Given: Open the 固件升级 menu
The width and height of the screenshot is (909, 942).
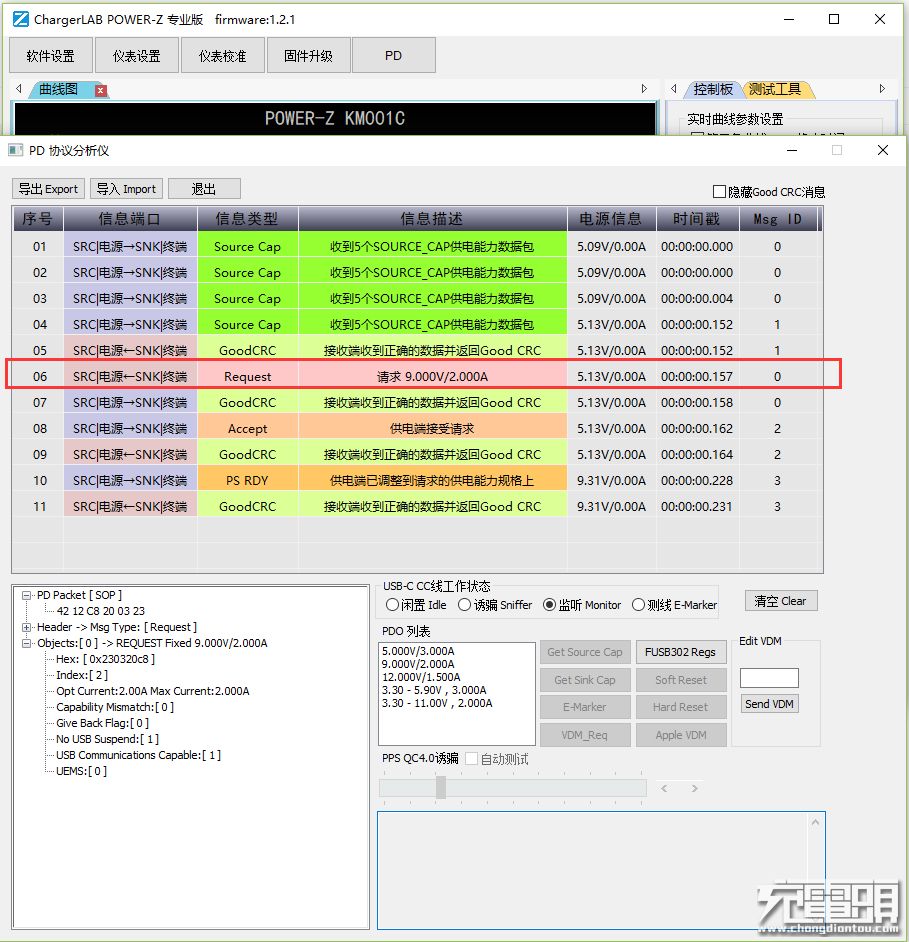Looking at the screenshot, I should tap(309, 55).
